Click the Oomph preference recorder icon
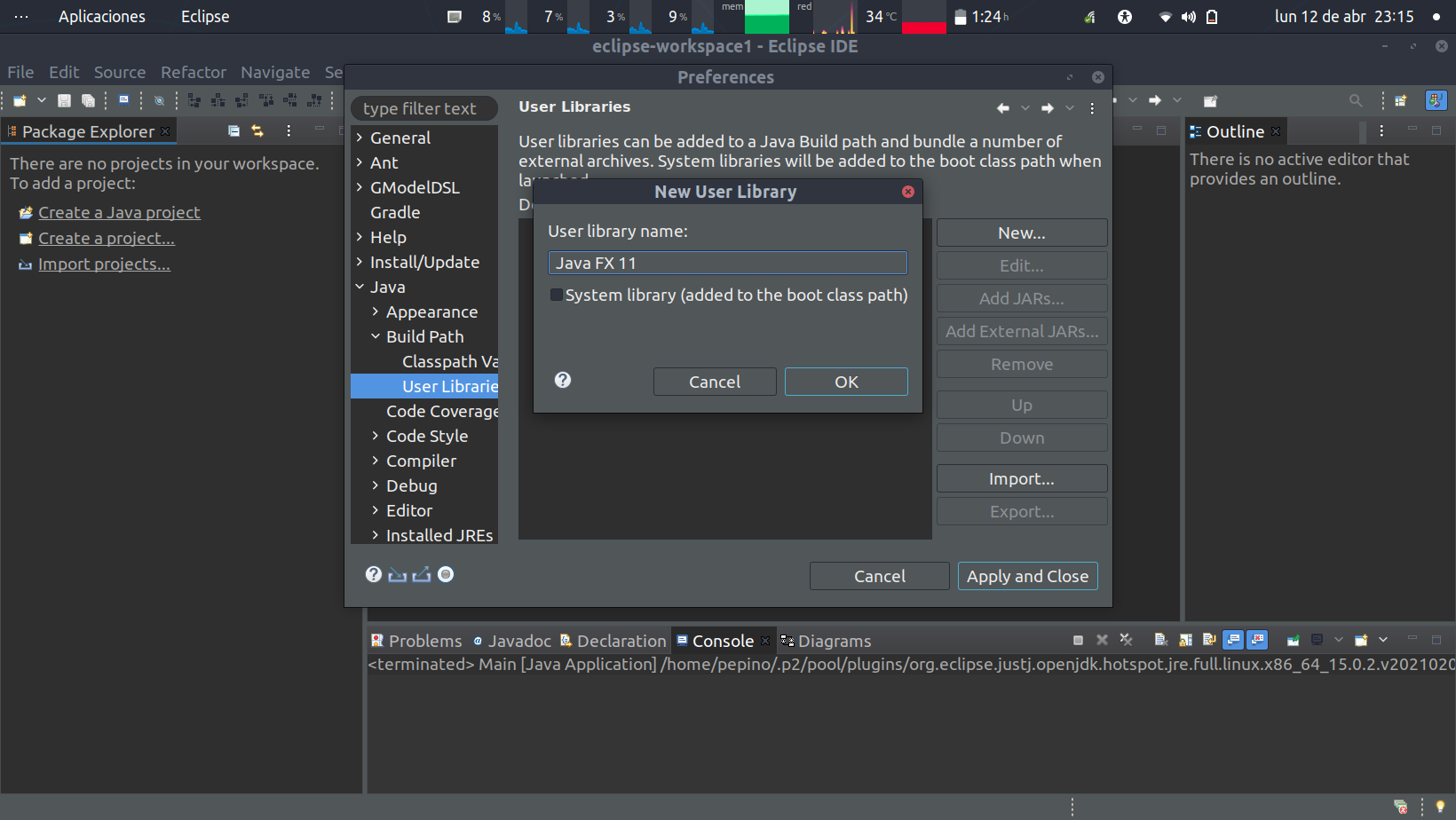The image size is (1456, 820). tap(446, 574)
